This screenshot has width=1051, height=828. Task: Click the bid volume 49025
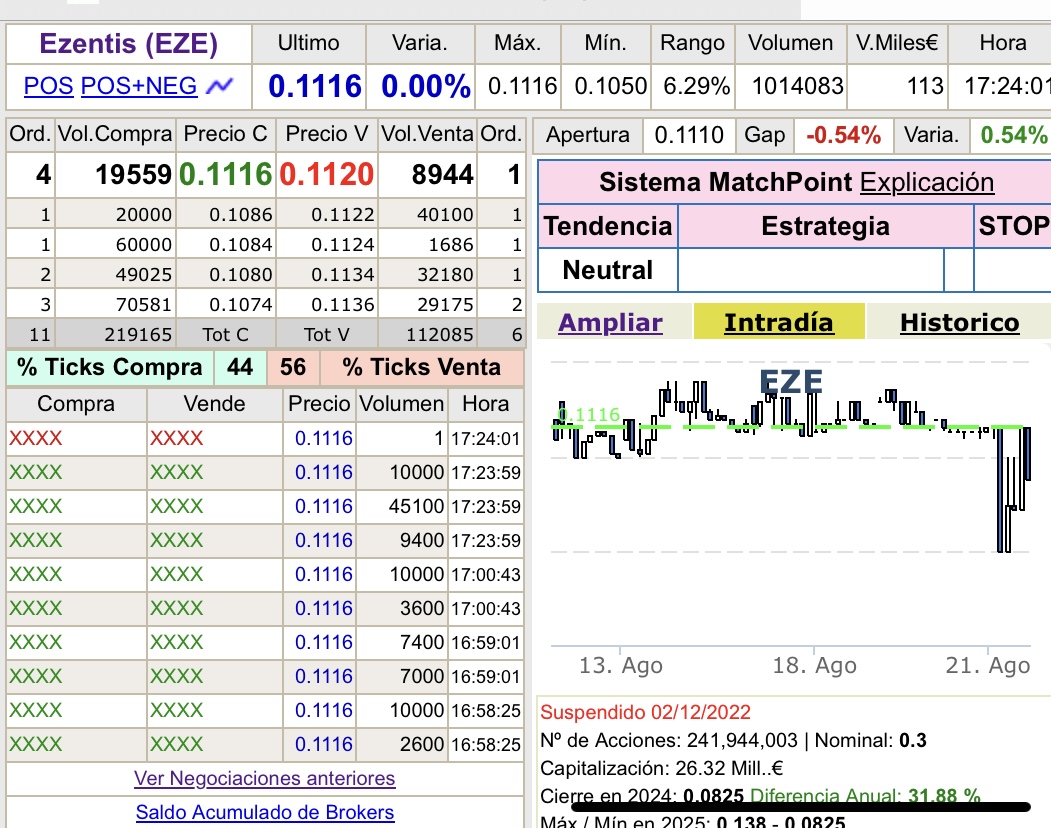click(143, 274)
